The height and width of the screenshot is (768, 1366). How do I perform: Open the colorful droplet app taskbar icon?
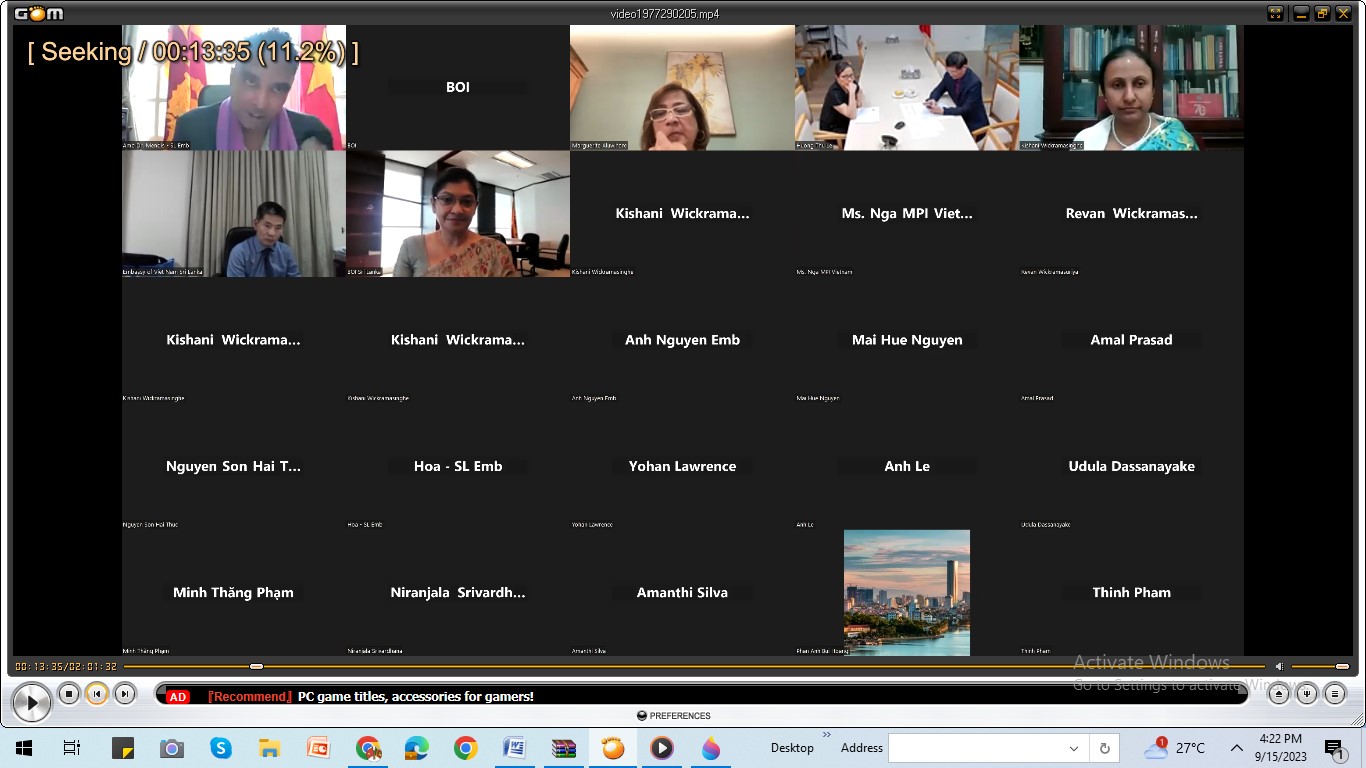point(711,748)
